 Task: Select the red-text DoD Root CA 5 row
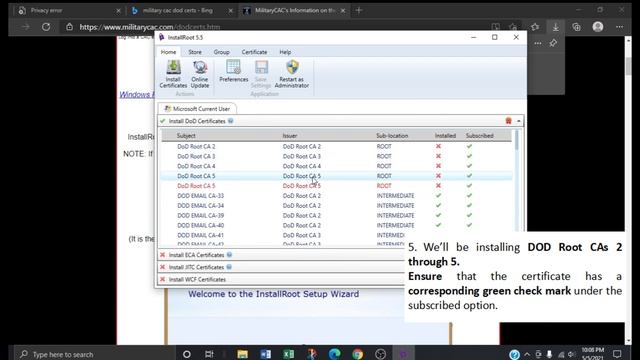pyautogui.click(x=336, y=186)
